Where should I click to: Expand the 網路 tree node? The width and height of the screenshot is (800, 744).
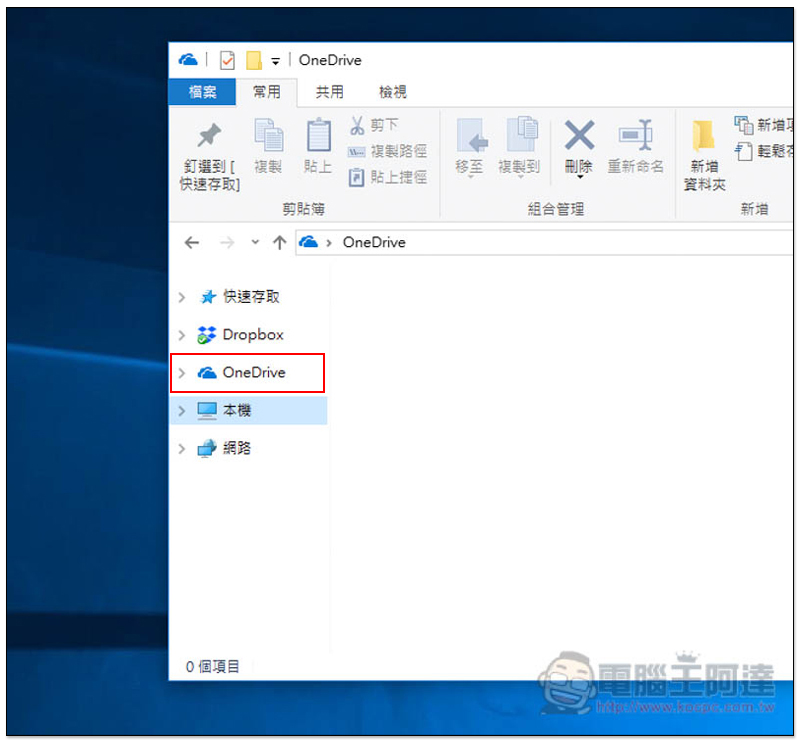tap(182, 449)
